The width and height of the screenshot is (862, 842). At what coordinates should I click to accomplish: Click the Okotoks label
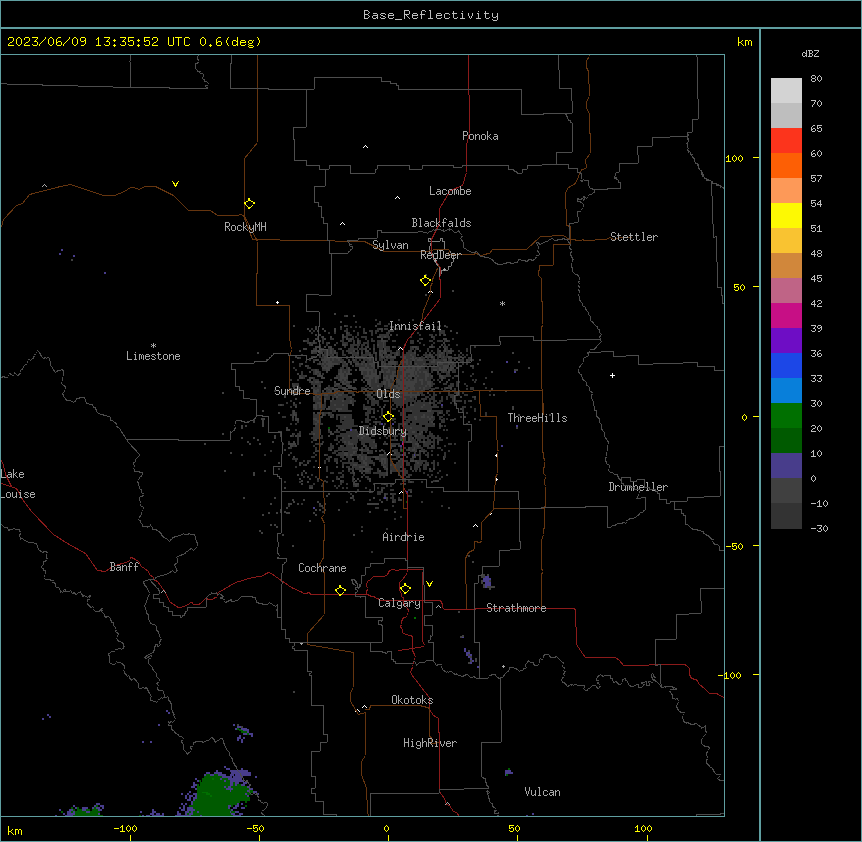click(412, 700)
